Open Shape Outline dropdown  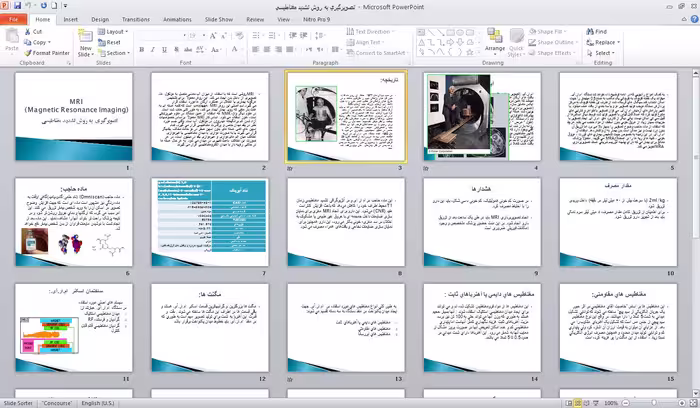tap(554, 42)
